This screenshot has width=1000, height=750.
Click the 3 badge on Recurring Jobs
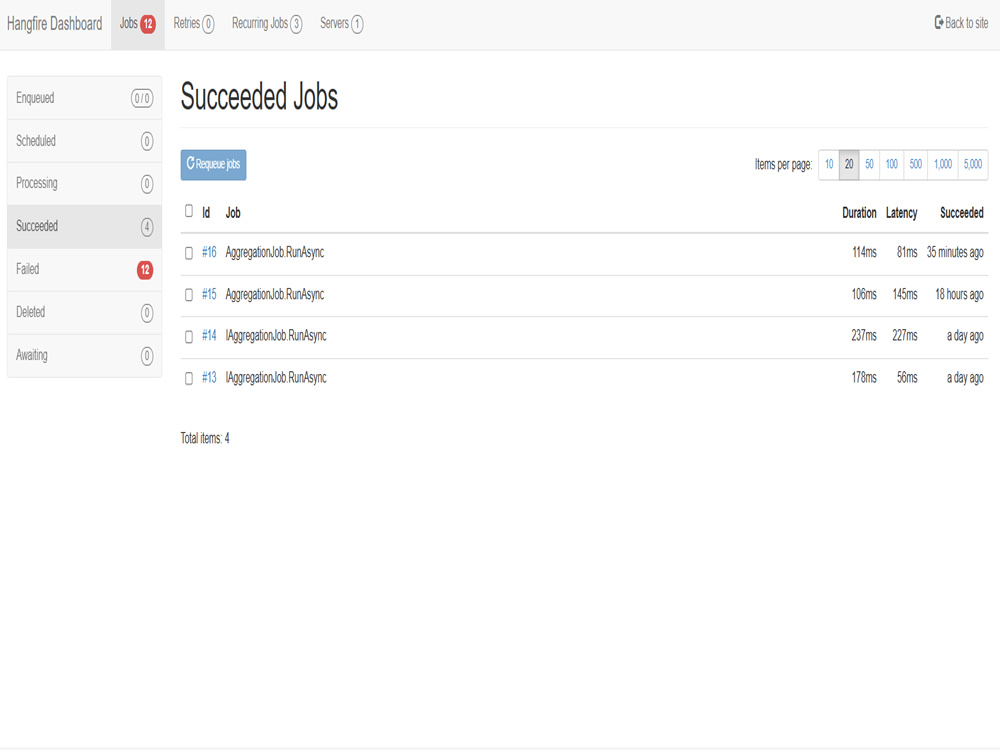coord(296,24)
